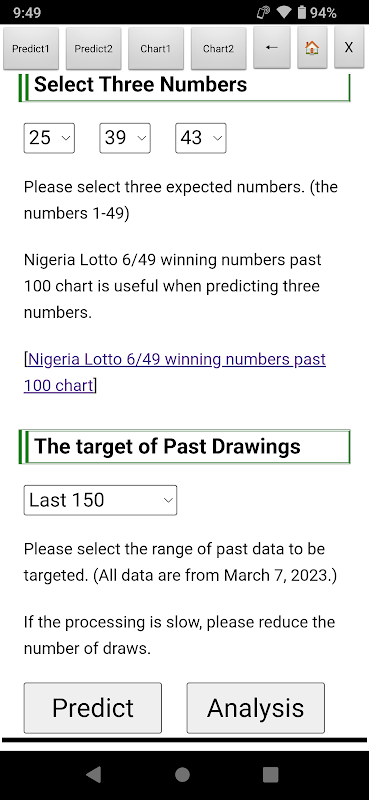Open the third number dropdown showing 43

[x=201, y=138]
